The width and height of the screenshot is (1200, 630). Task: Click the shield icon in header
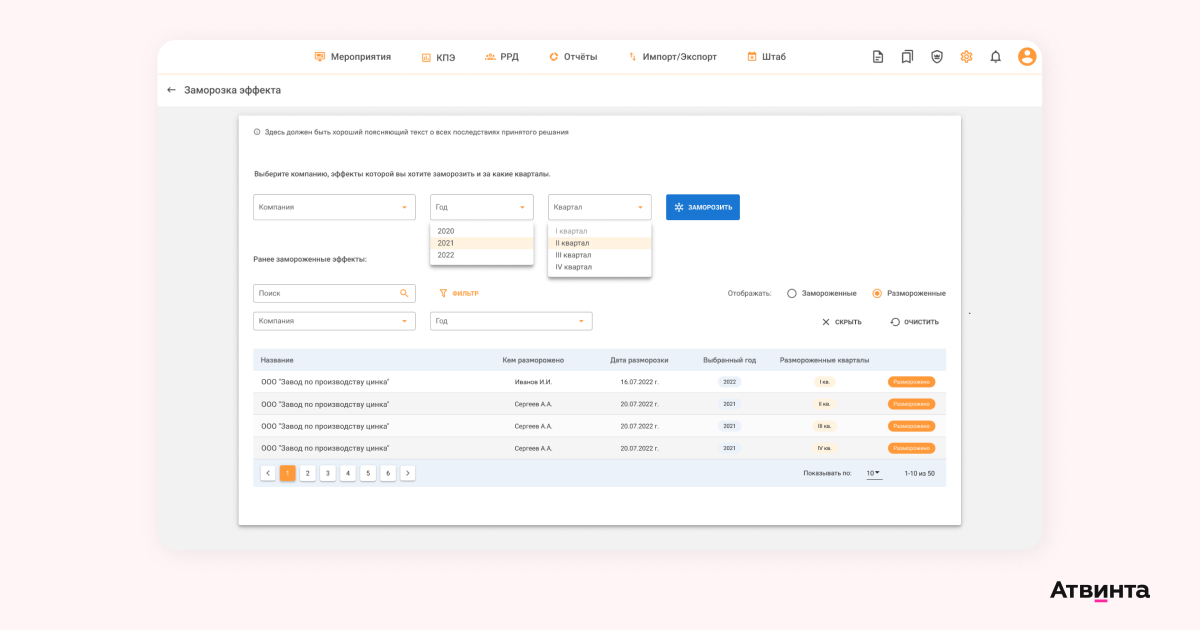(937, 57)
